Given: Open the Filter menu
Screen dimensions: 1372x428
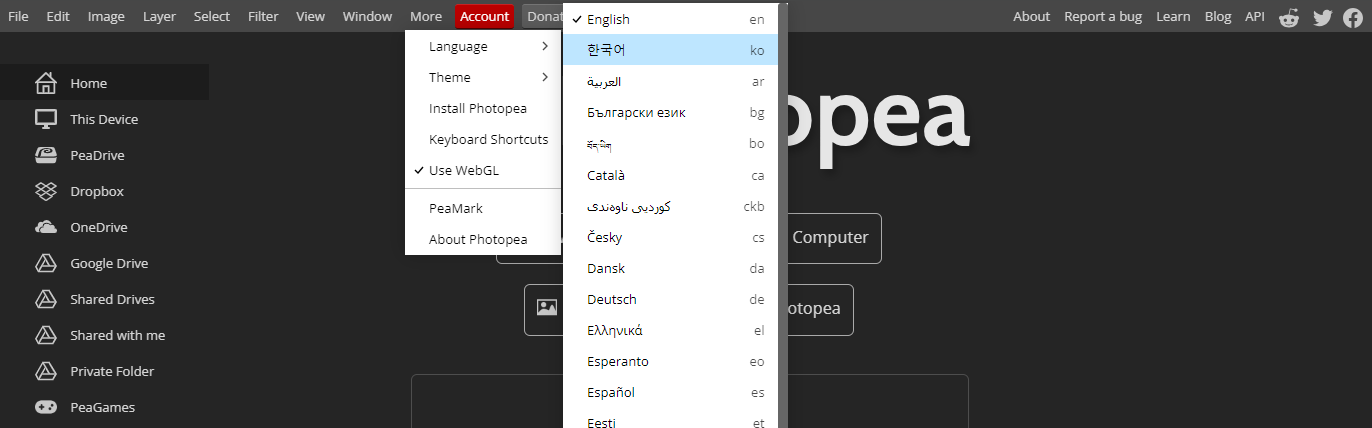Looking at the screenshot, I should tap(263, 16).
